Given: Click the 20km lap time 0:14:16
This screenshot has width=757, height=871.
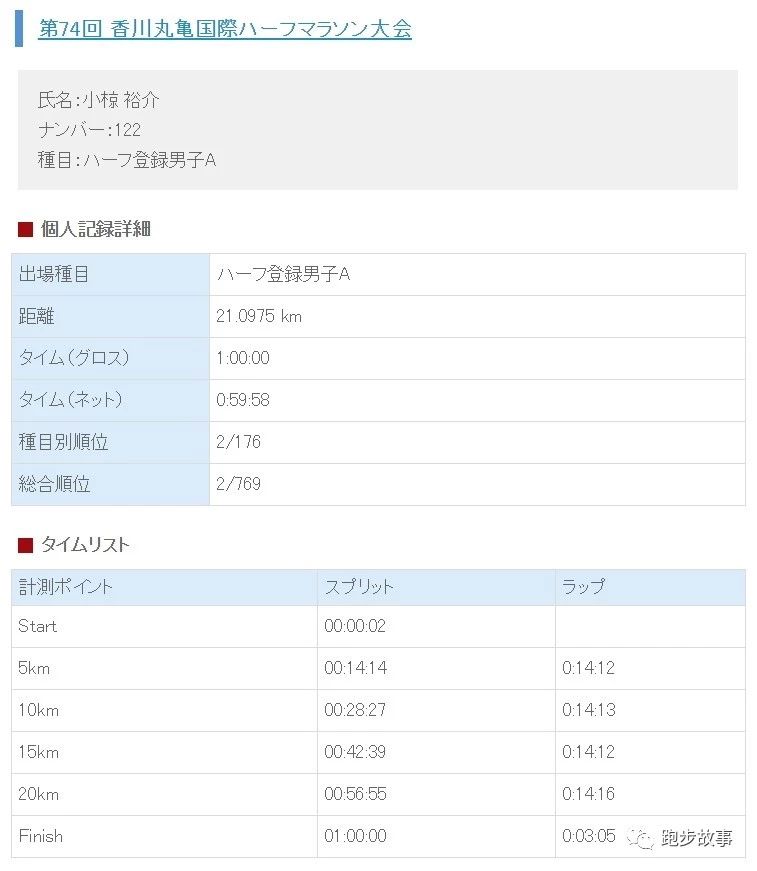Looking at the screenshot, I should (x=588, y=794).
